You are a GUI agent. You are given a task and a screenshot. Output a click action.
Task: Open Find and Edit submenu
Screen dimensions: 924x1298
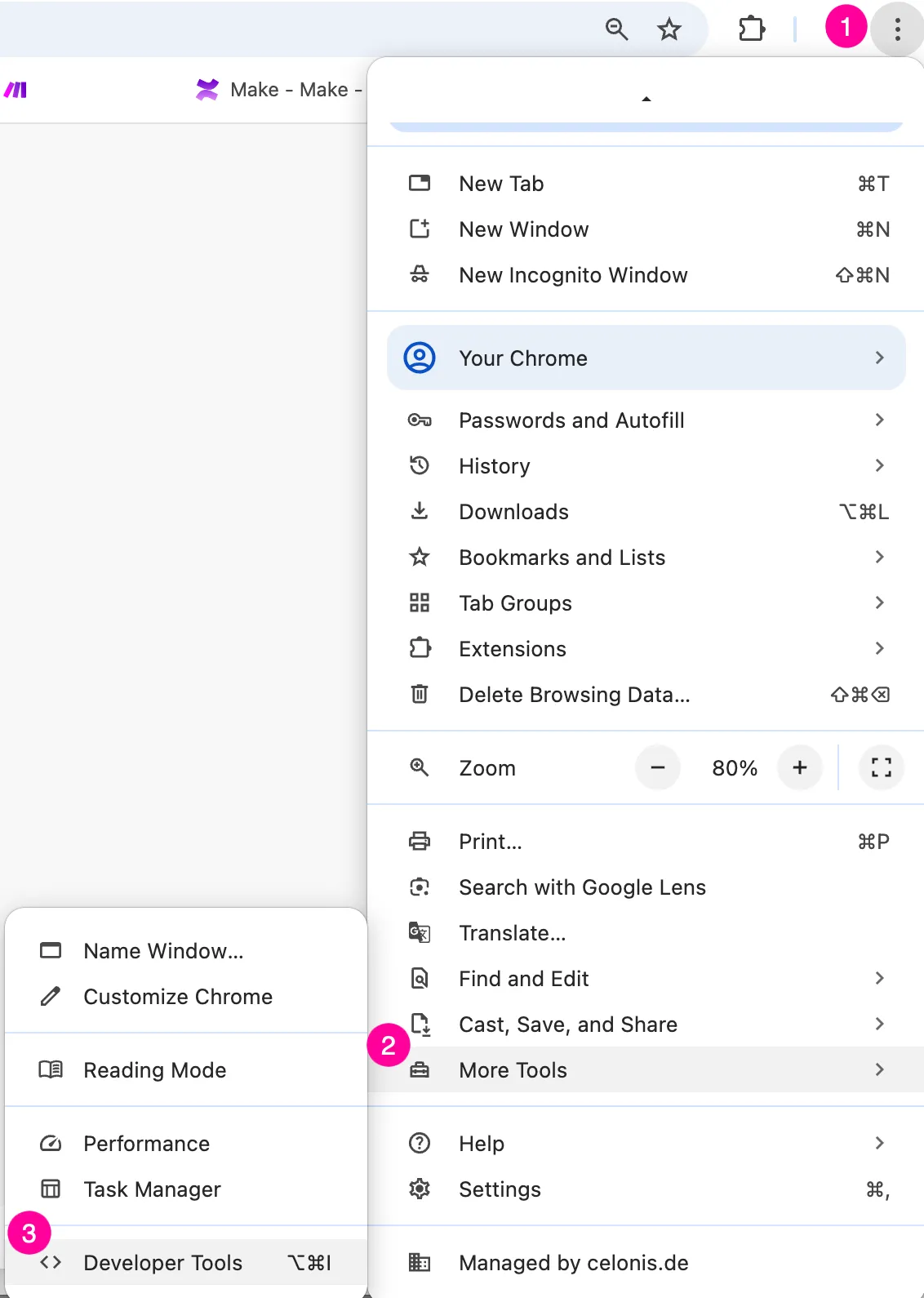pyautogui.click(x=646, y=979)
